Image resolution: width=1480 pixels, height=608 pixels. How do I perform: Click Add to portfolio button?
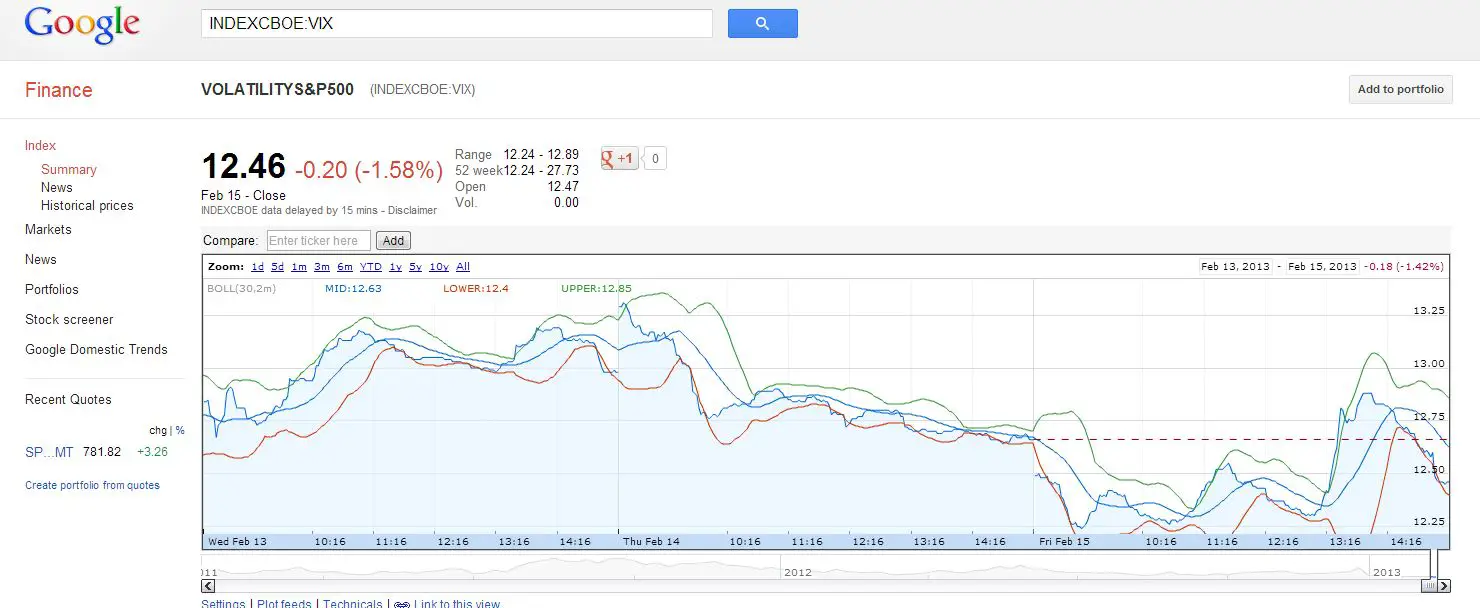click(x=1400, y=89)
